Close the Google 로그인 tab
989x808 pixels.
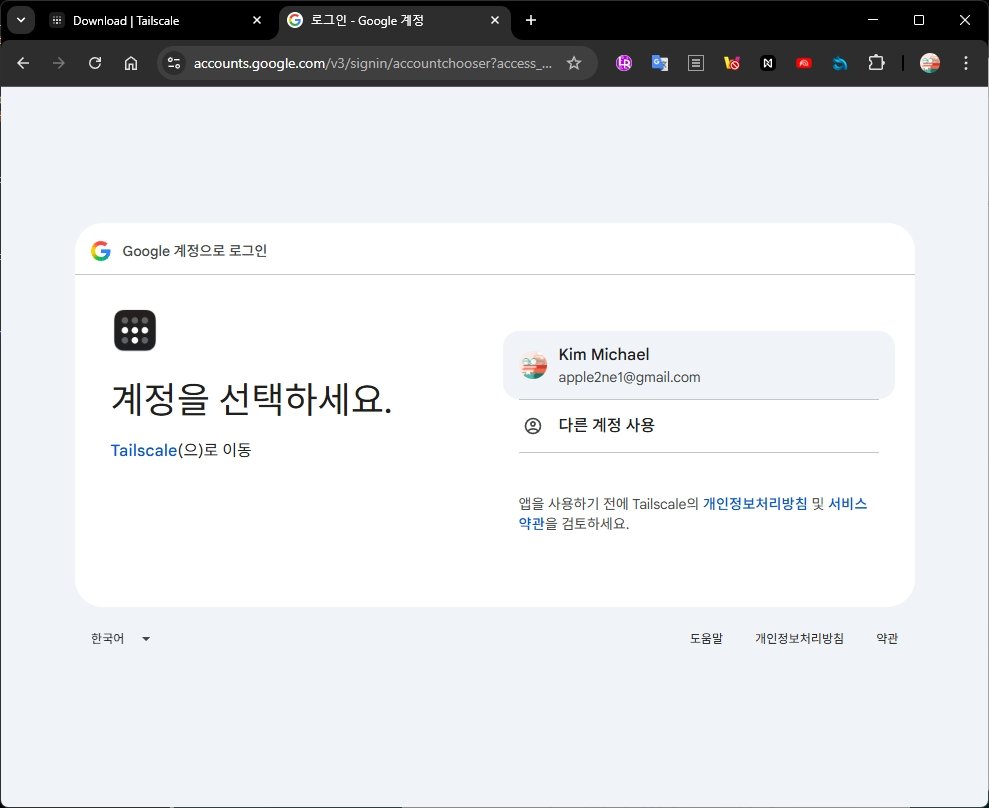point(495,21)
